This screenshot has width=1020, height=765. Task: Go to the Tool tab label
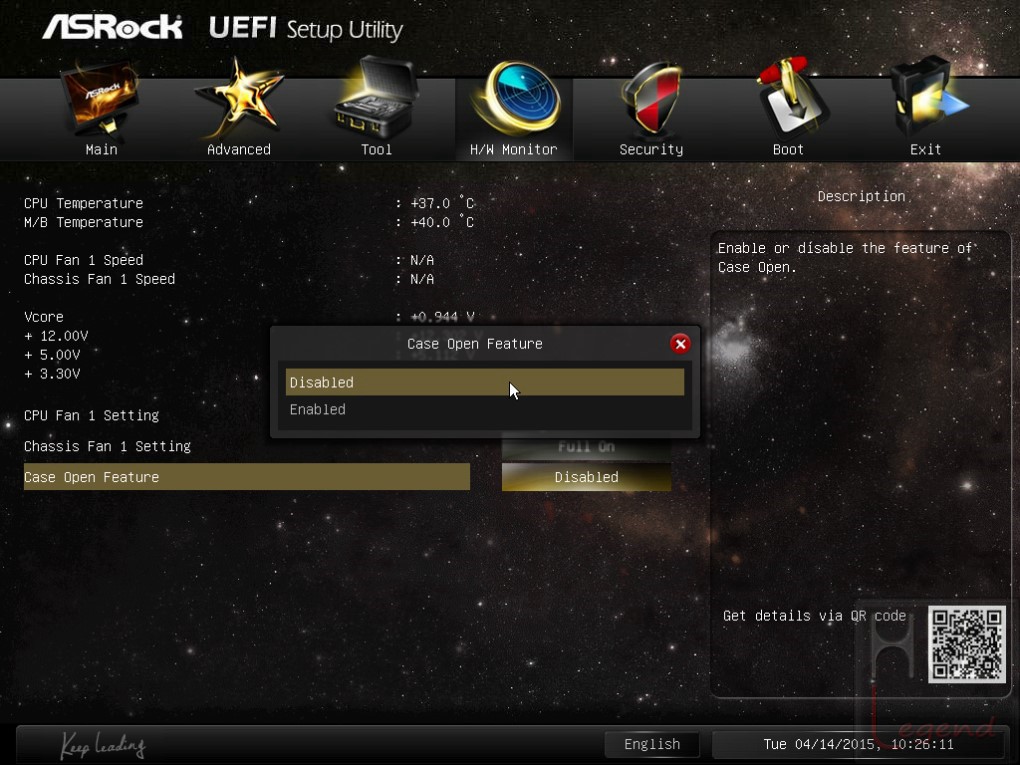click(377, 150)
